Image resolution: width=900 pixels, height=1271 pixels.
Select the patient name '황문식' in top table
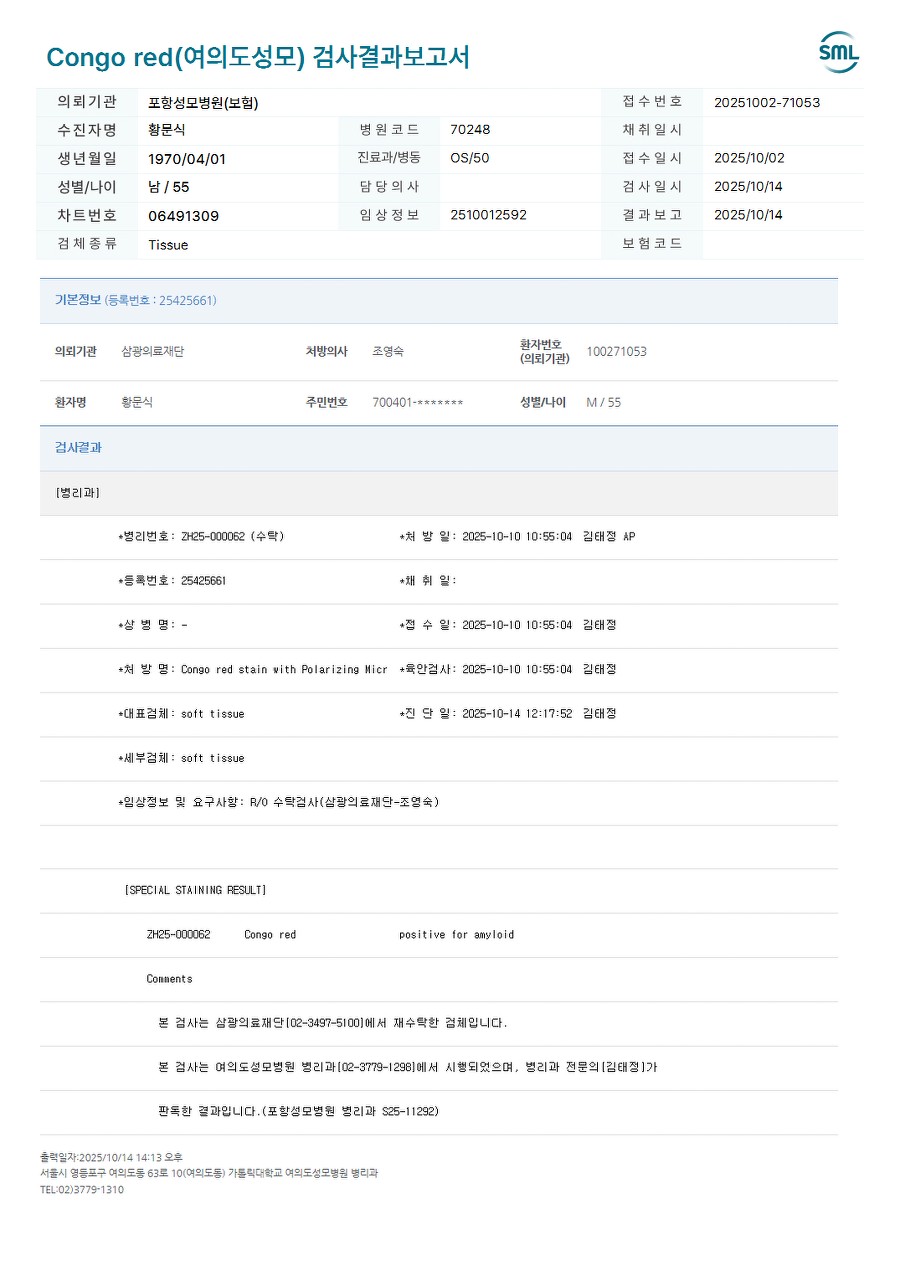click(x=167, y=130)
